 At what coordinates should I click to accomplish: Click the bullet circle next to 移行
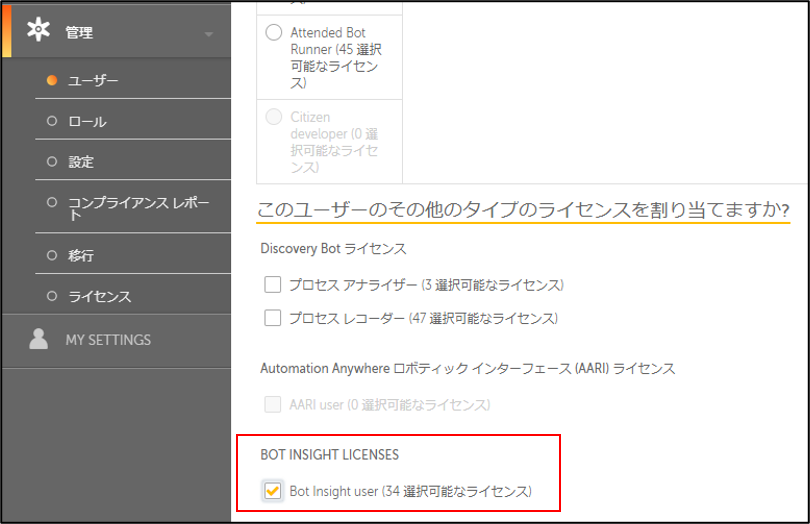(x=52, y=255)
